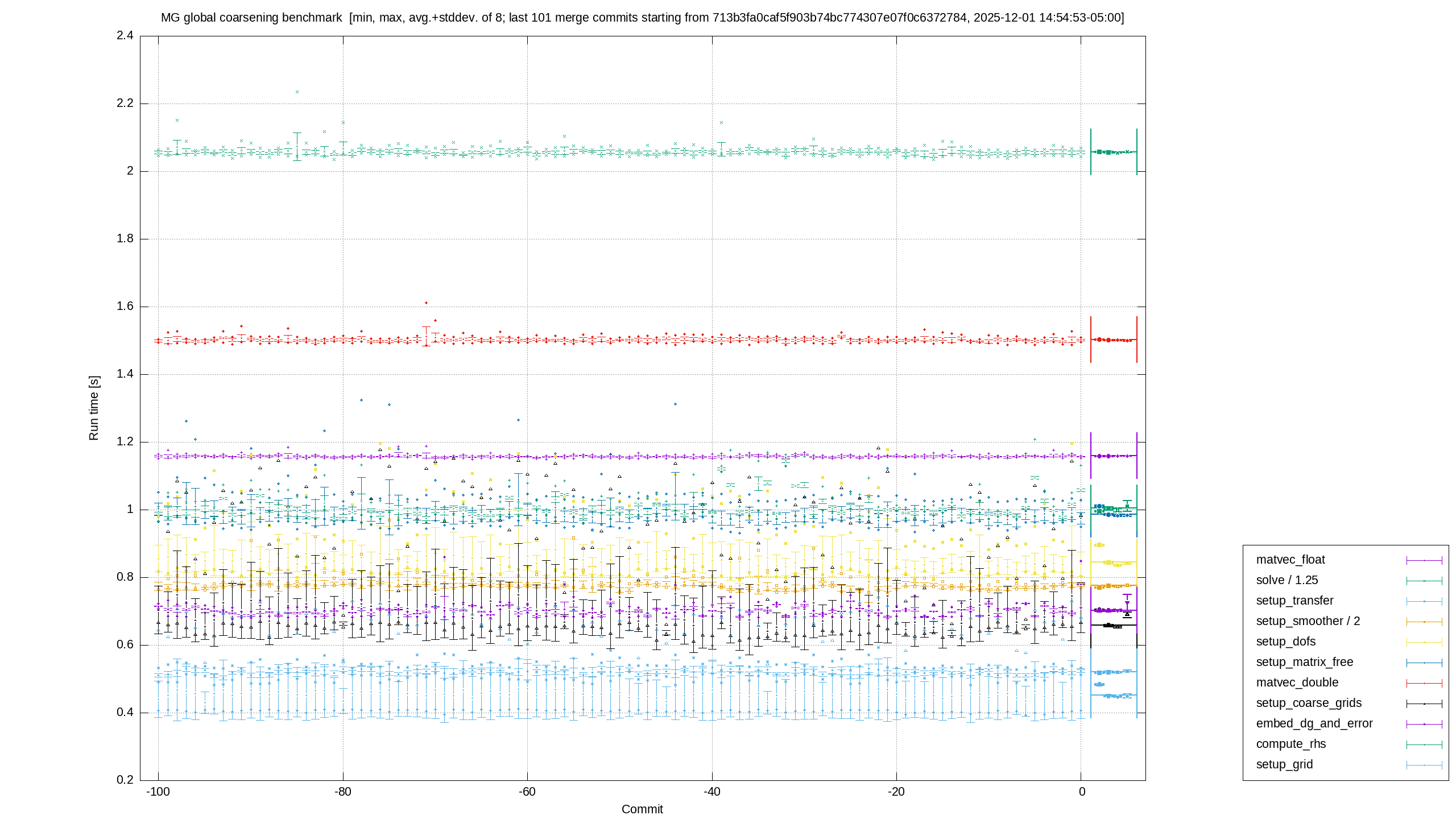Click the chart title text at the top
The height and width of the screenshot is (819, 1456).
click(642, 18)
